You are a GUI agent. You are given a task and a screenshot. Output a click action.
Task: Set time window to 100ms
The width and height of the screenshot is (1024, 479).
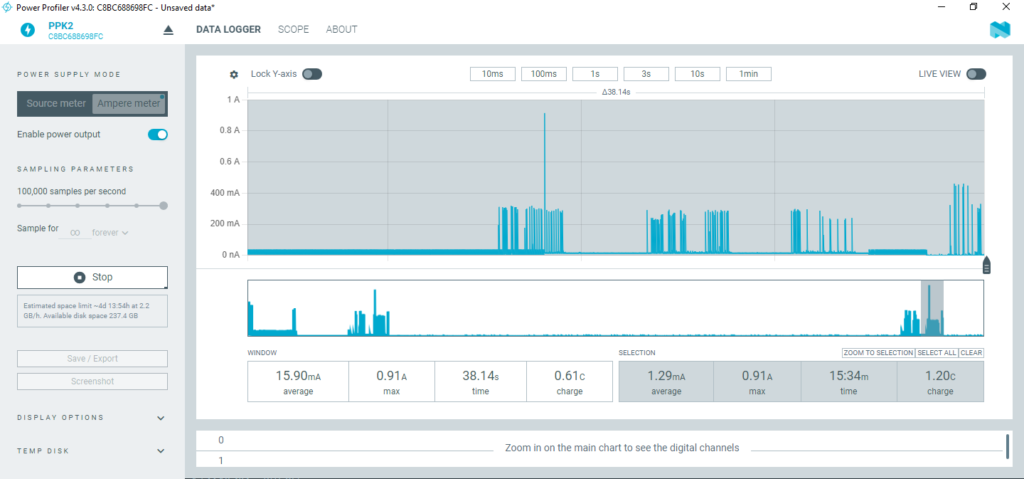click(x=543, y=74)
